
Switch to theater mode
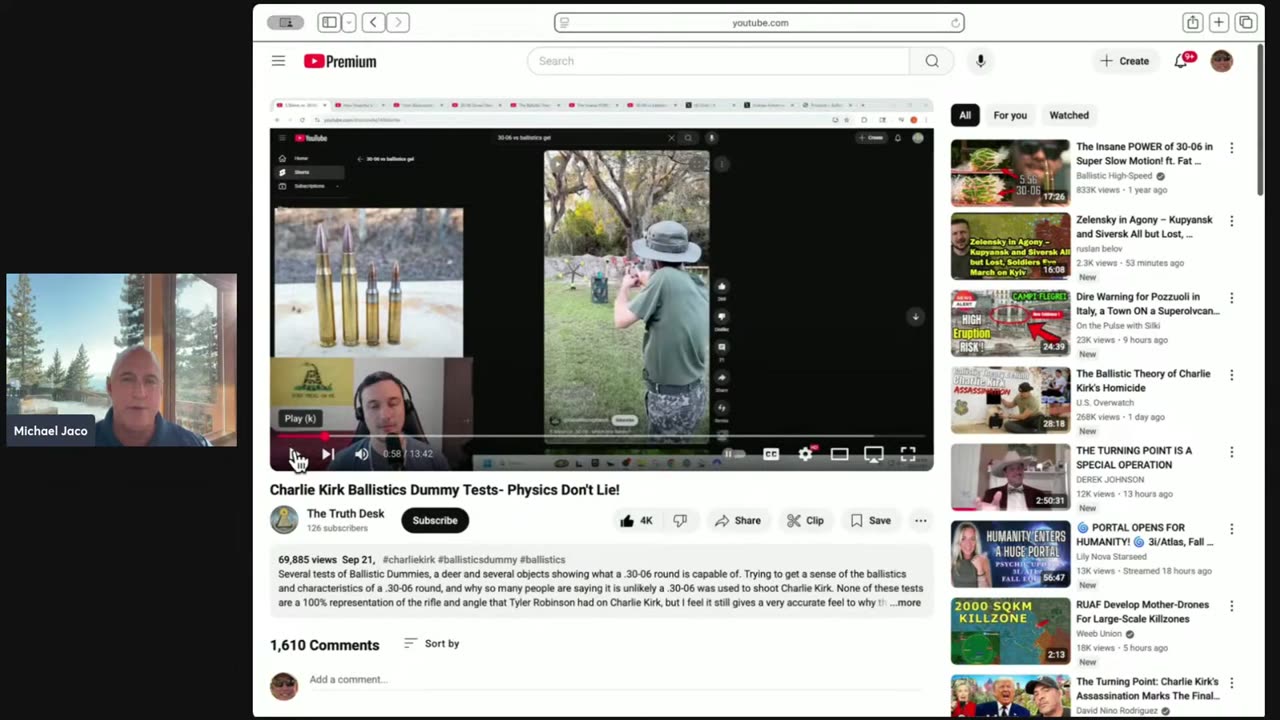pyautogui.click(x=839, y=454)
